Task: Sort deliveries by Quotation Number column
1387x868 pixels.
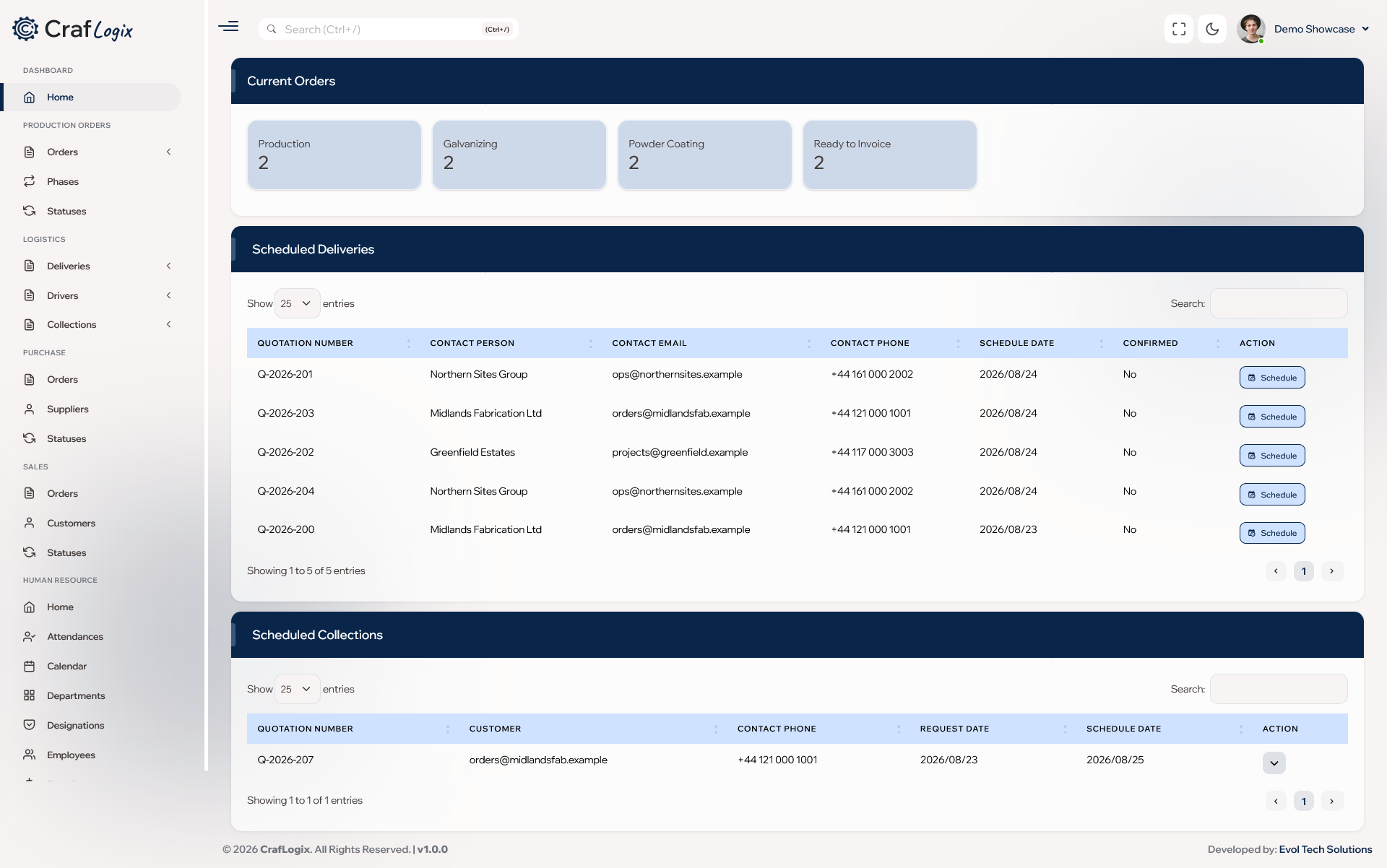Action: [333, 343]
